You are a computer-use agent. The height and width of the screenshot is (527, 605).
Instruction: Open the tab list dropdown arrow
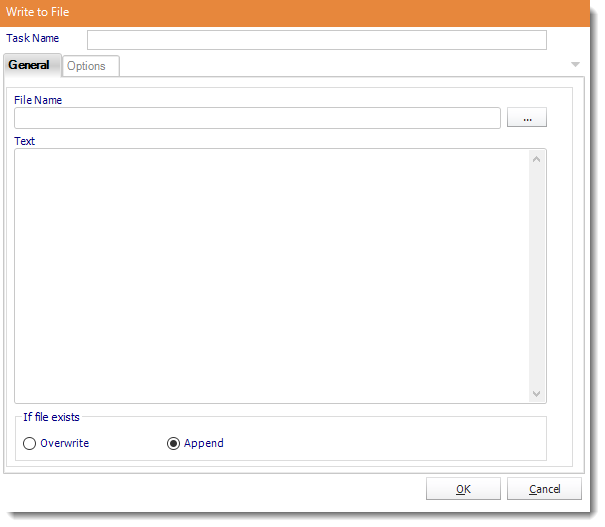point(575,64)
